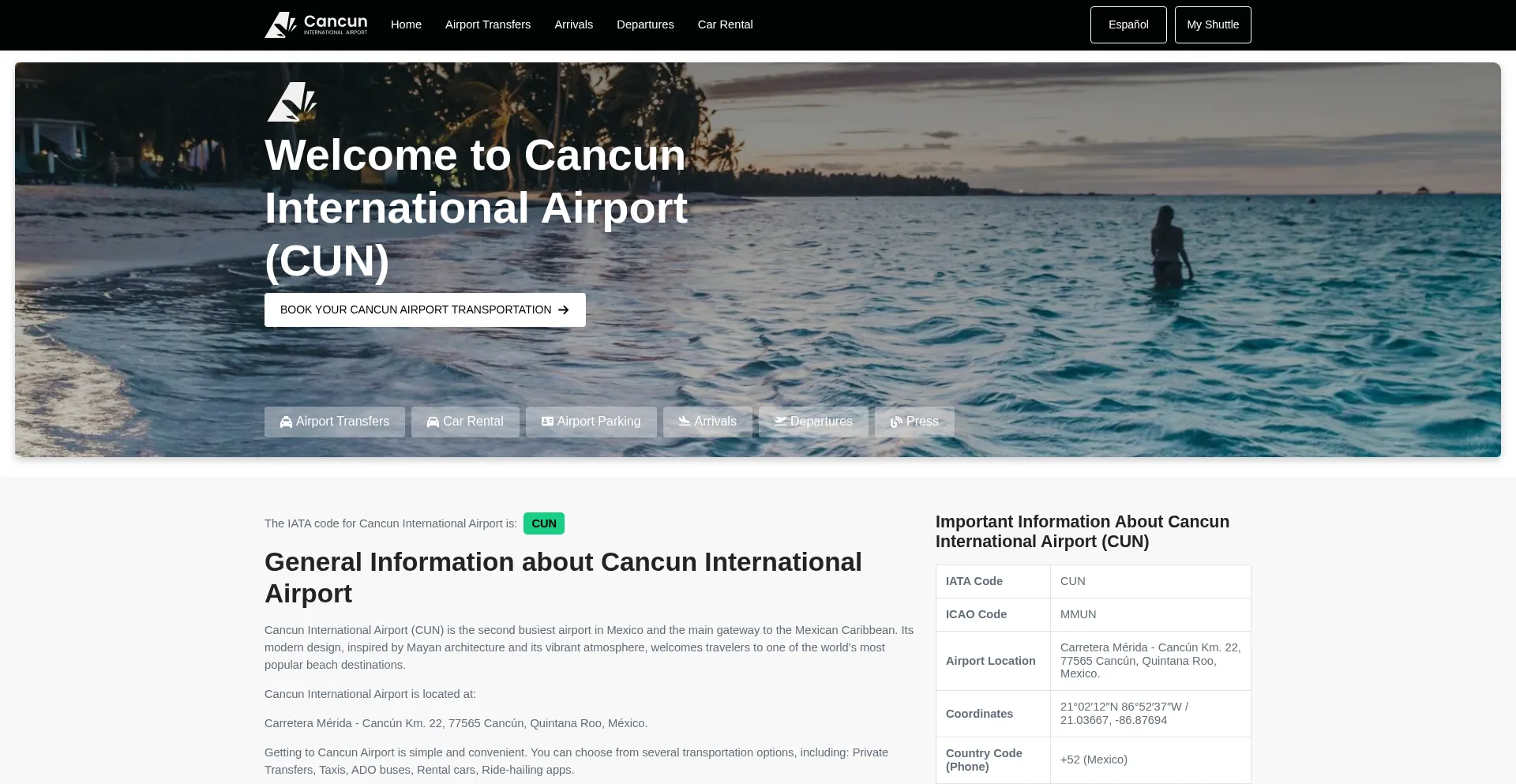The height and width of the screenshot is (784, 1516).
Task: Click the green CUN IATA code badge
Action: click(544, 523)
